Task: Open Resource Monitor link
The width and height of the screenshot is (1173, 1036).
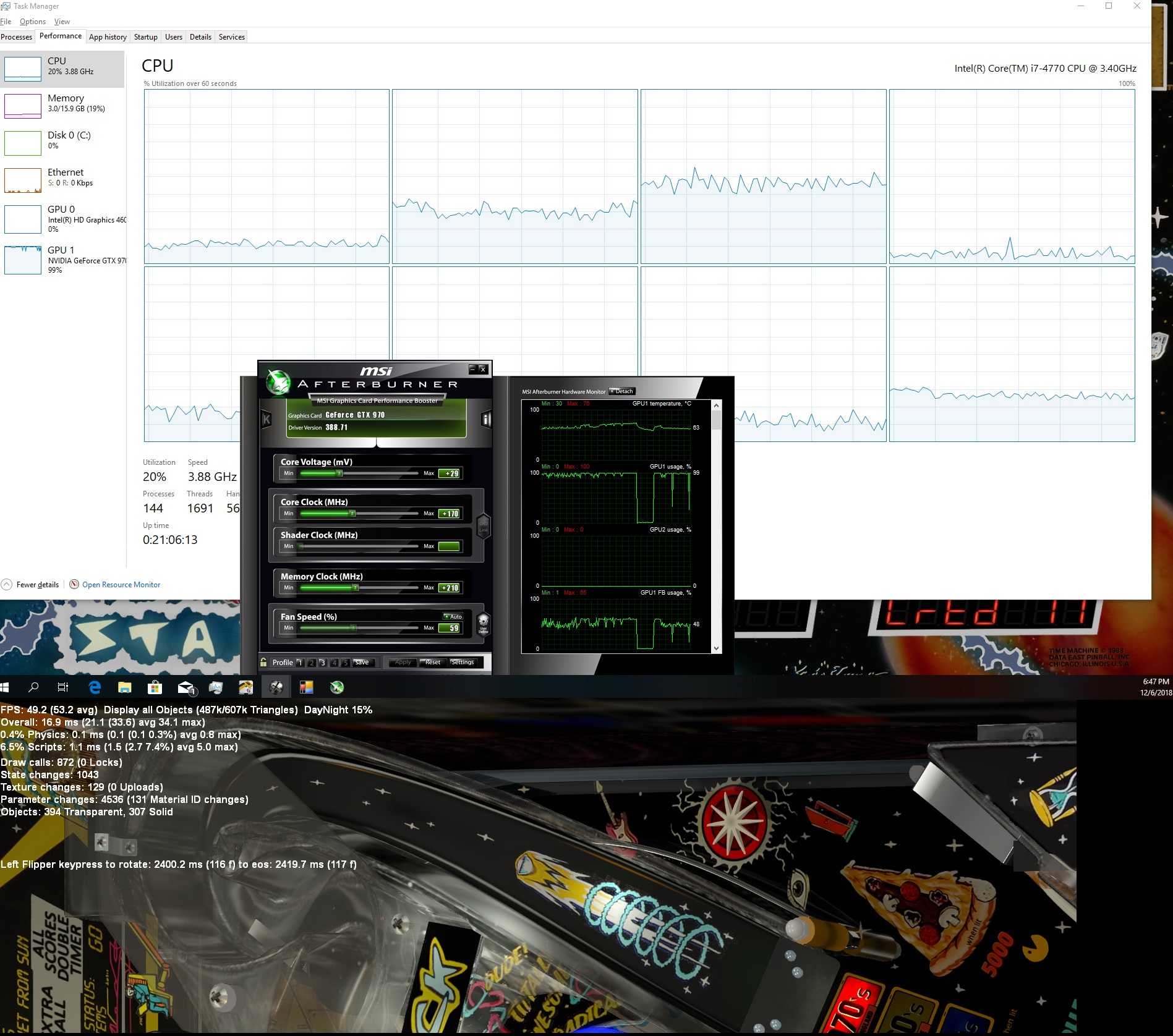Action: click(x=121, y=585)
